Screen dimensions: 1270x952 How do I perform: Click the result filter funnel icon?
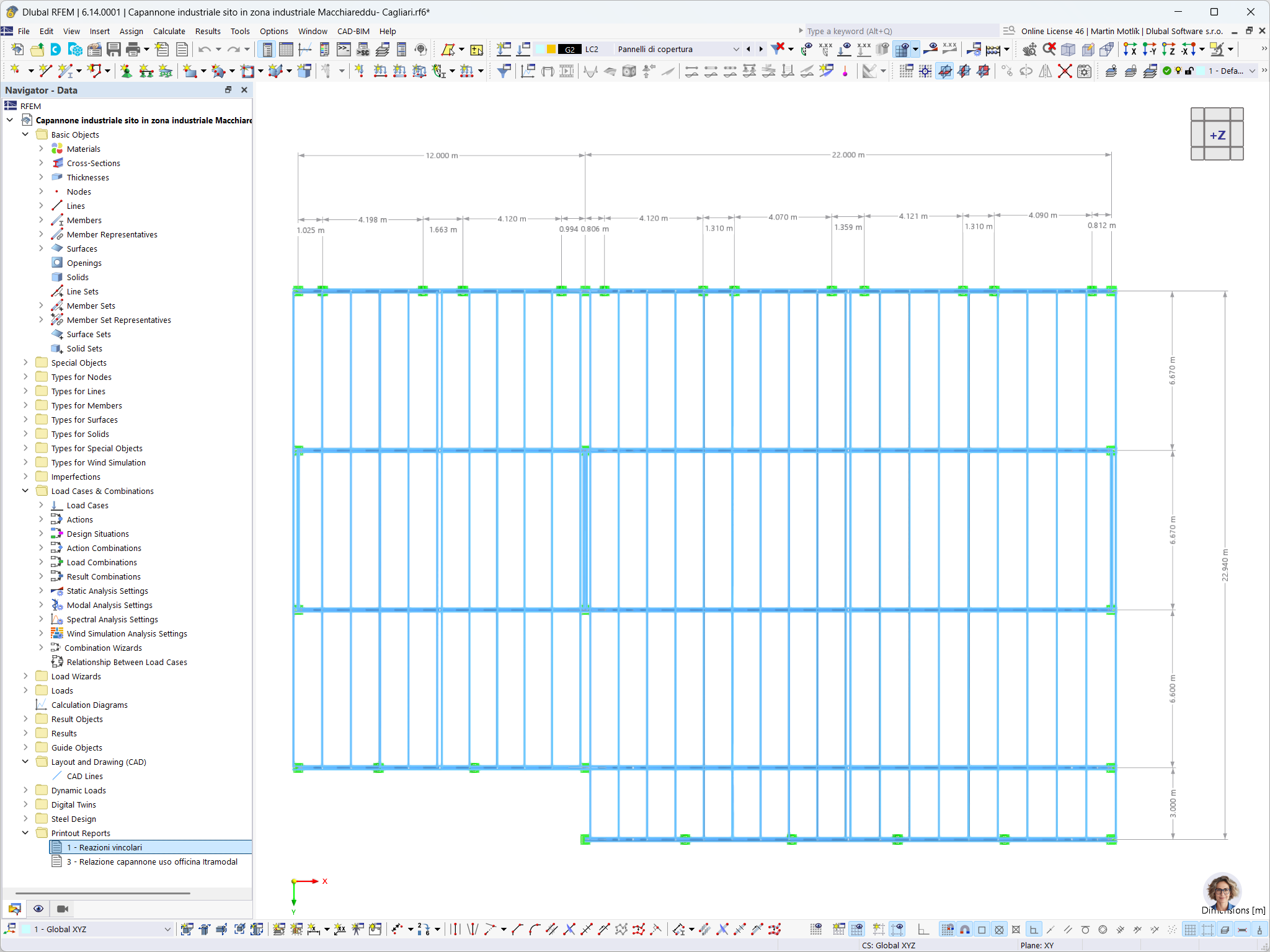click(504, 71)
